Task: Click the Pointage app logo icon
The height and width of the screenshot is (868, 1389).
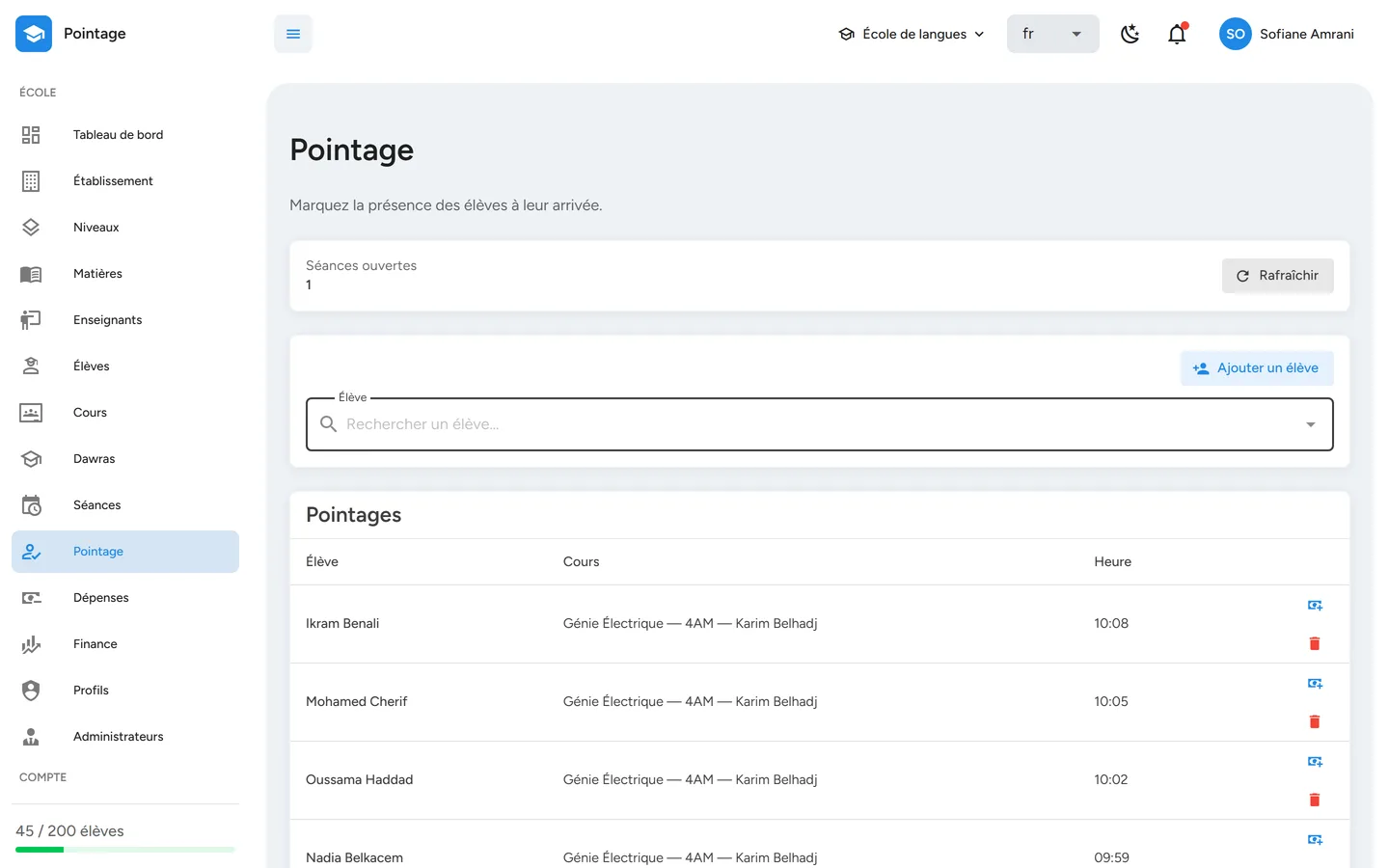Action: pyautogui.click(x=34, y=34)
